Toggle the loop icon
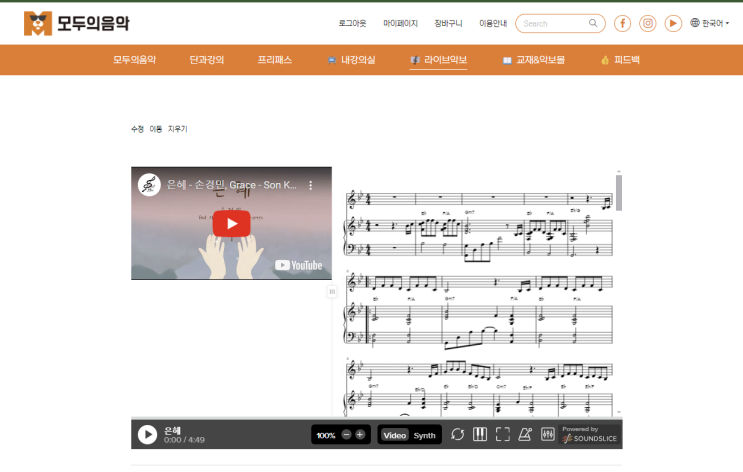The height and width of the screenshot is (472, 743). [x=457, y=434]
